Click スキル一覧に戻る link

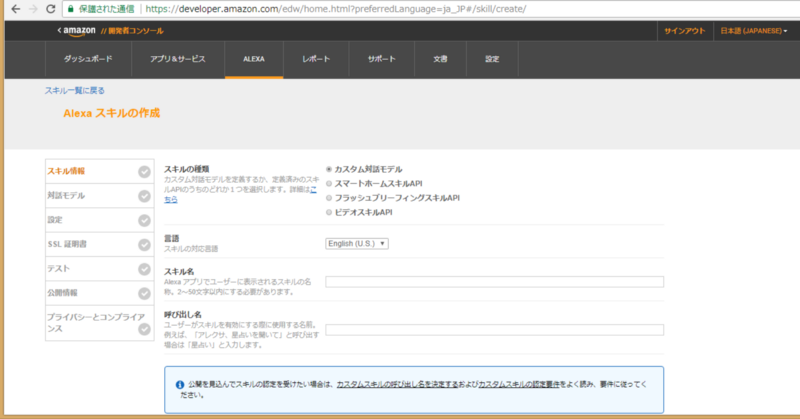coord(75,90)
